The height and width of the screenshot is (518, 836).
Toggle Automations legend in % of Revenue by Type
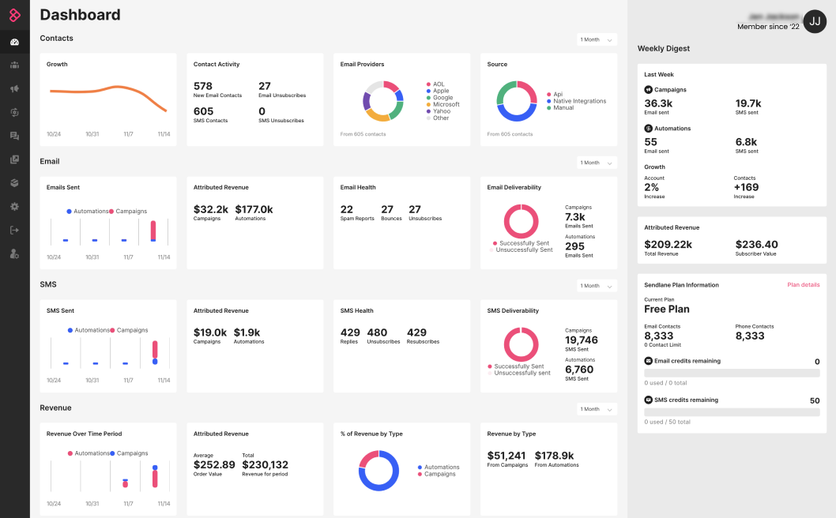(x=438, y=467)
